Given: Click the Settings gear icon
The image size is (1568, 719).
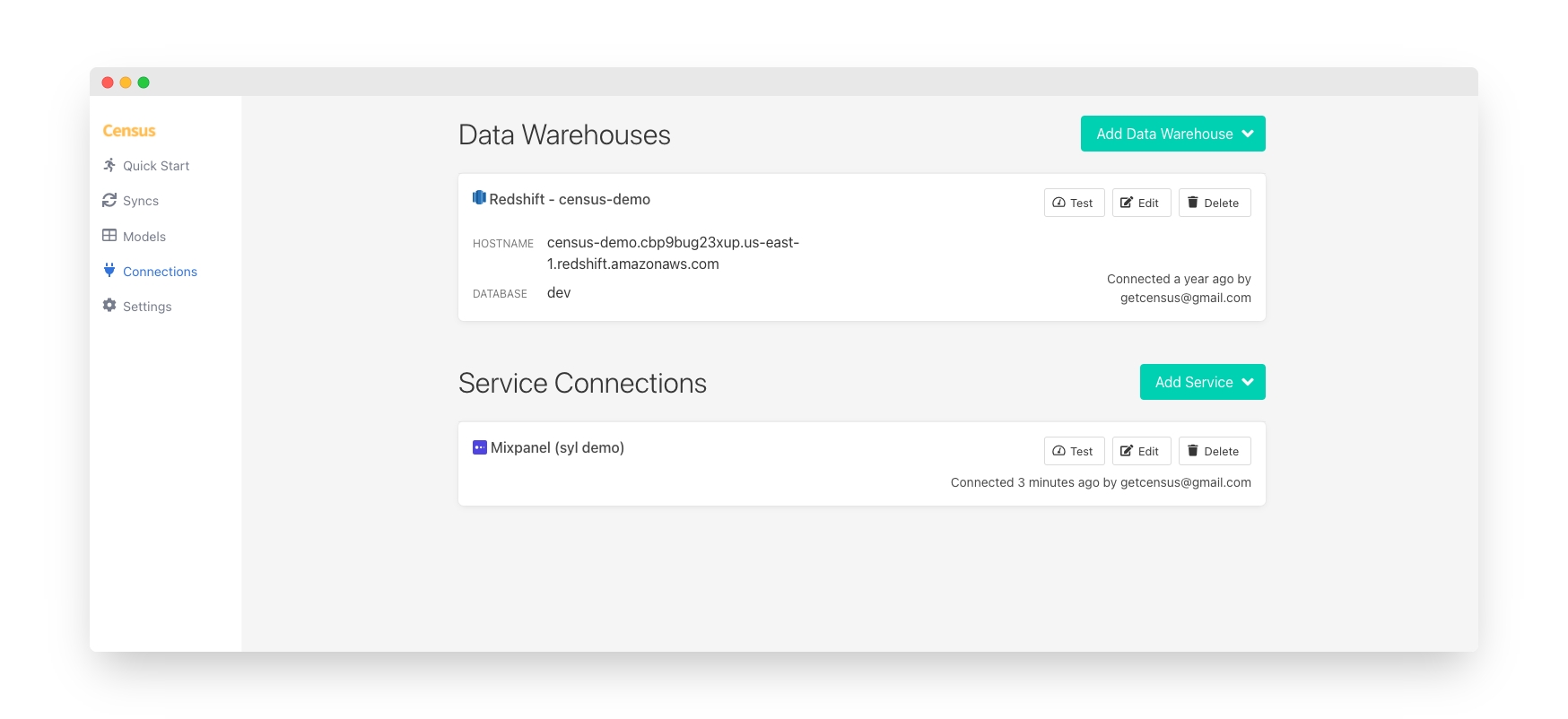Looking at the screenshot, I should pyautogui.click(x=109, y=306).
